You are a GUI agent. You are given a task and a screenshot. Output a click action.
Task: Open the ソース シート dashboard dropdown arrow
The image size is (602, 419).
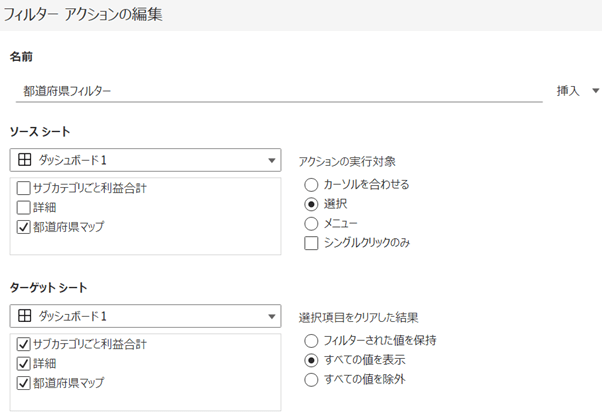[x=272, y=160]
